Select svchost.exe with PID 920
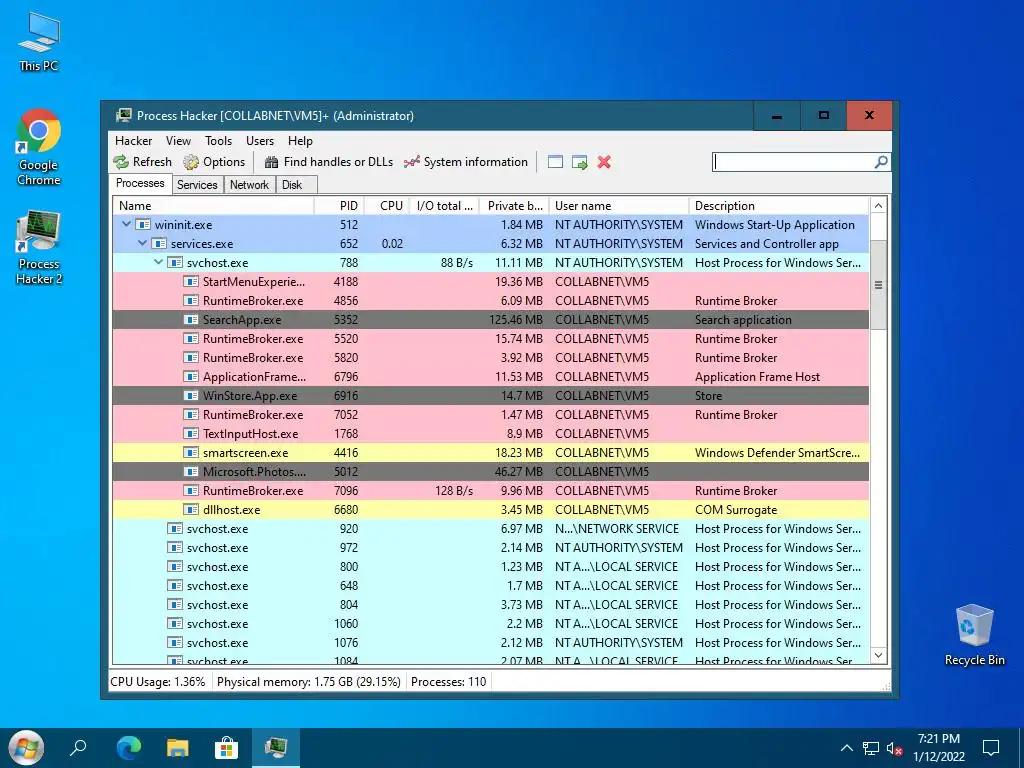The width and height of the screenshot is (1024, 768). click(x=490, y=528)
